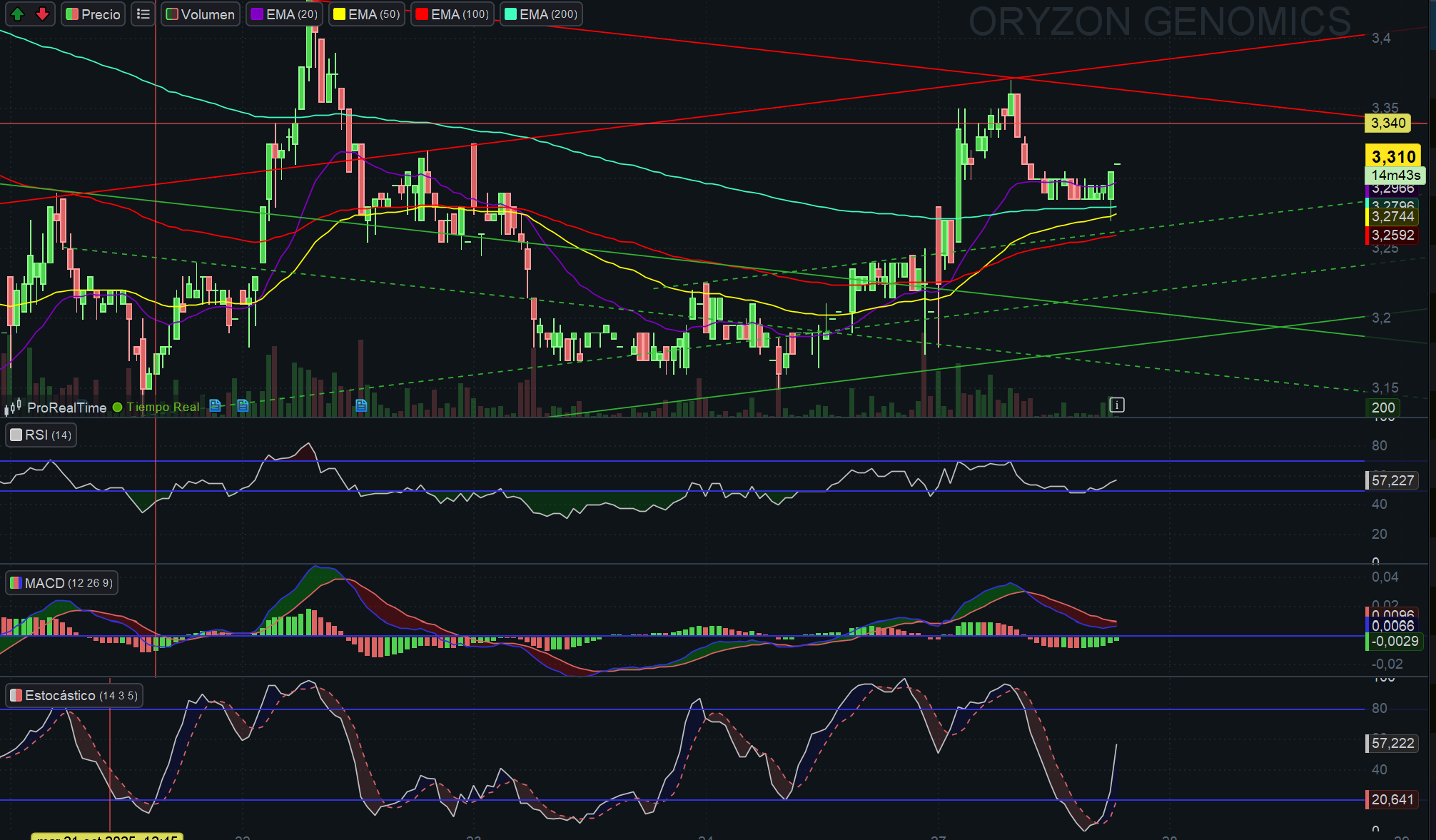Click the yellow EMA (50) color swatch
Viewport: 1436px width, 840px height.
[x=340, y=14]
